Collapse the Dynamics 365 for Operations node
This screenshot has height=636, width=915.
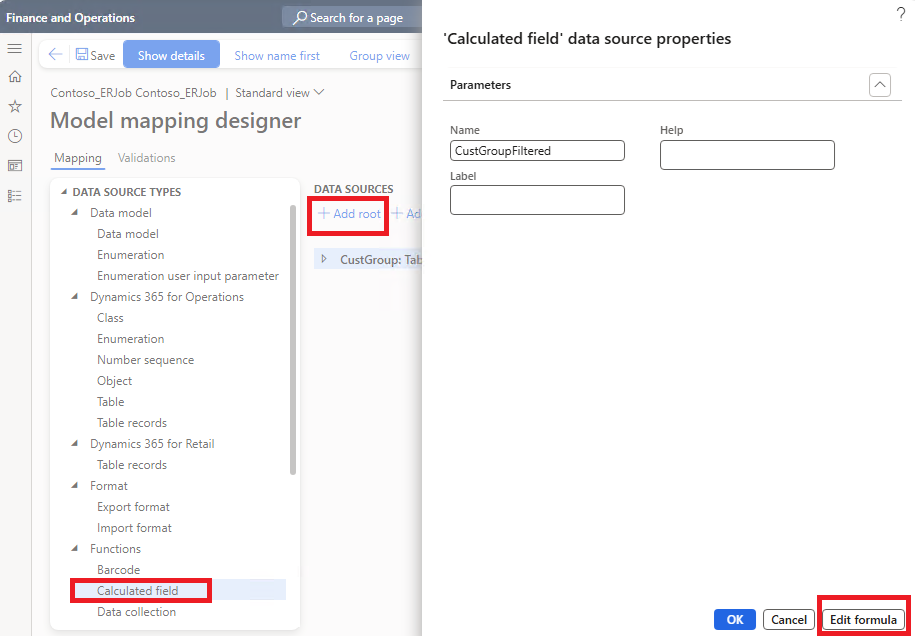(76, 297)
